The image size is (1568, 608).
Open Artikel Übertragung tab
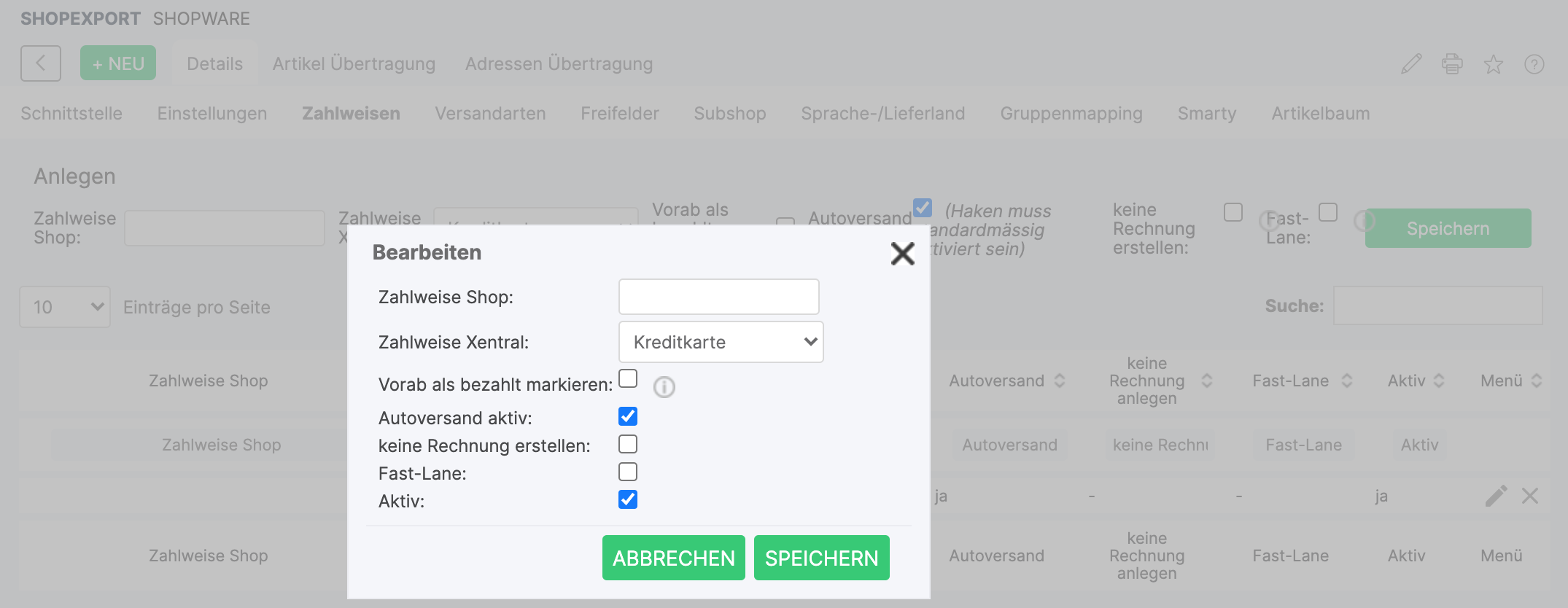[354, 64]
